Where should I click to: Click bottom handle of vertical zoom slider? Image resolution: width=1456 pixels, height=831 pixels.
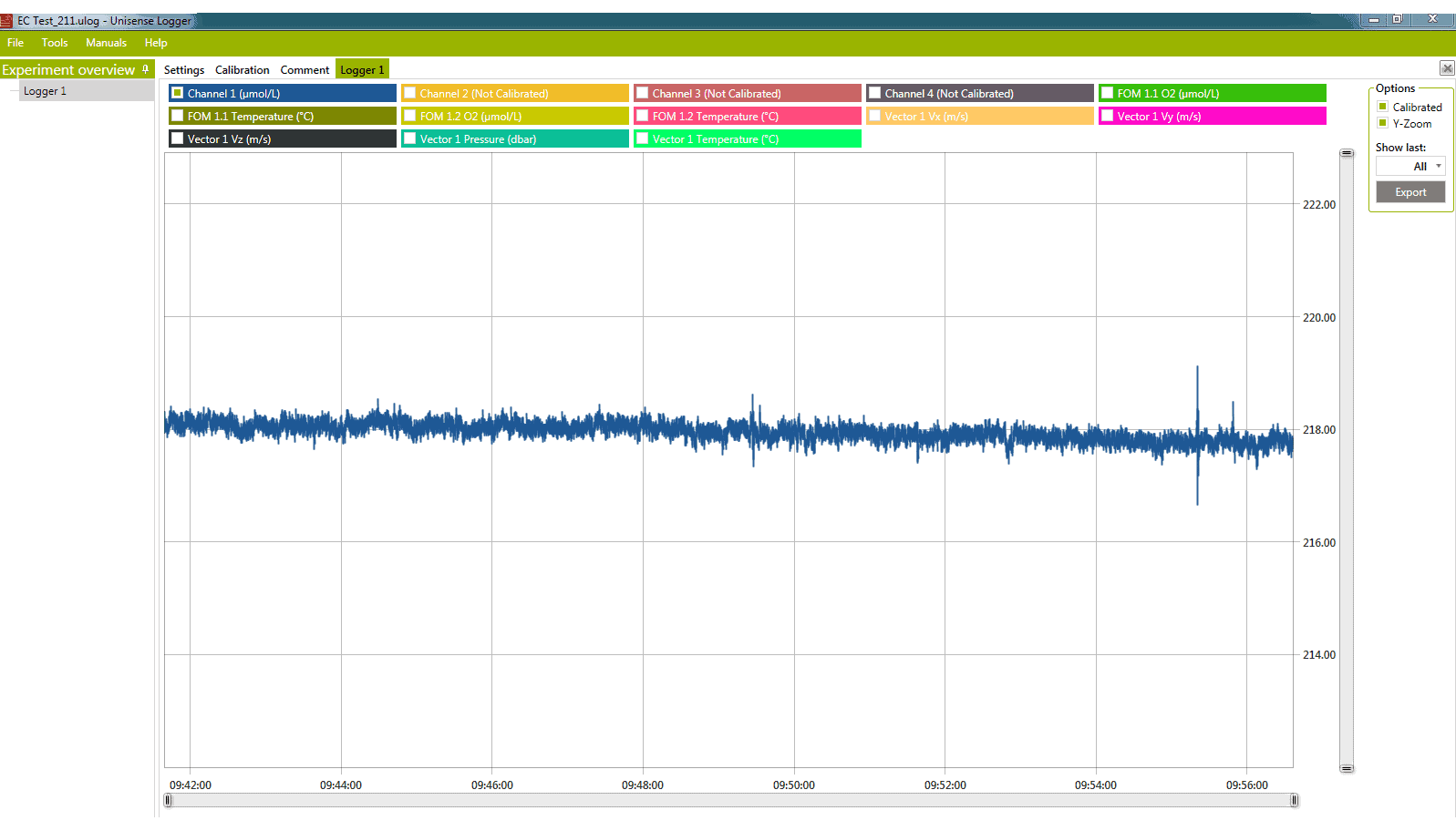(x=1347, y=768)
